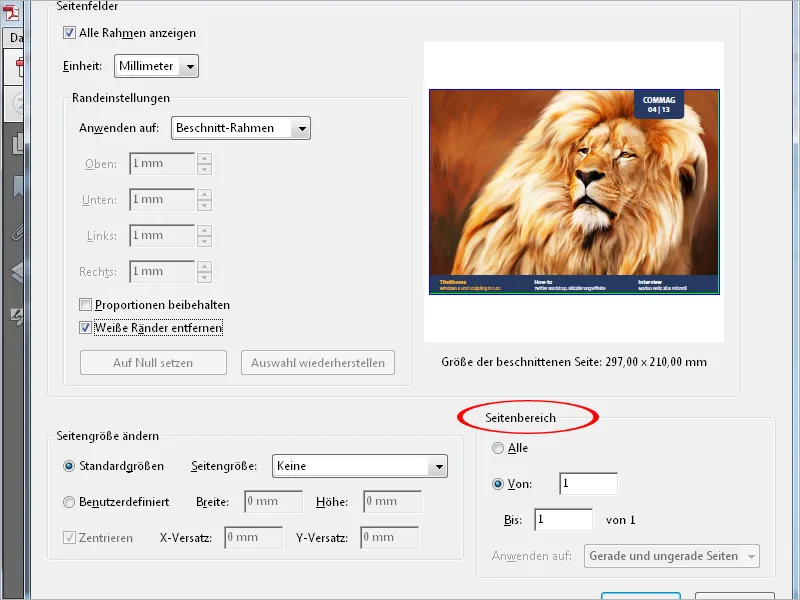The image size is (800, 600).
Task: Uncheck Weiße Ränder entfernen
Action: tap(85, 328)
